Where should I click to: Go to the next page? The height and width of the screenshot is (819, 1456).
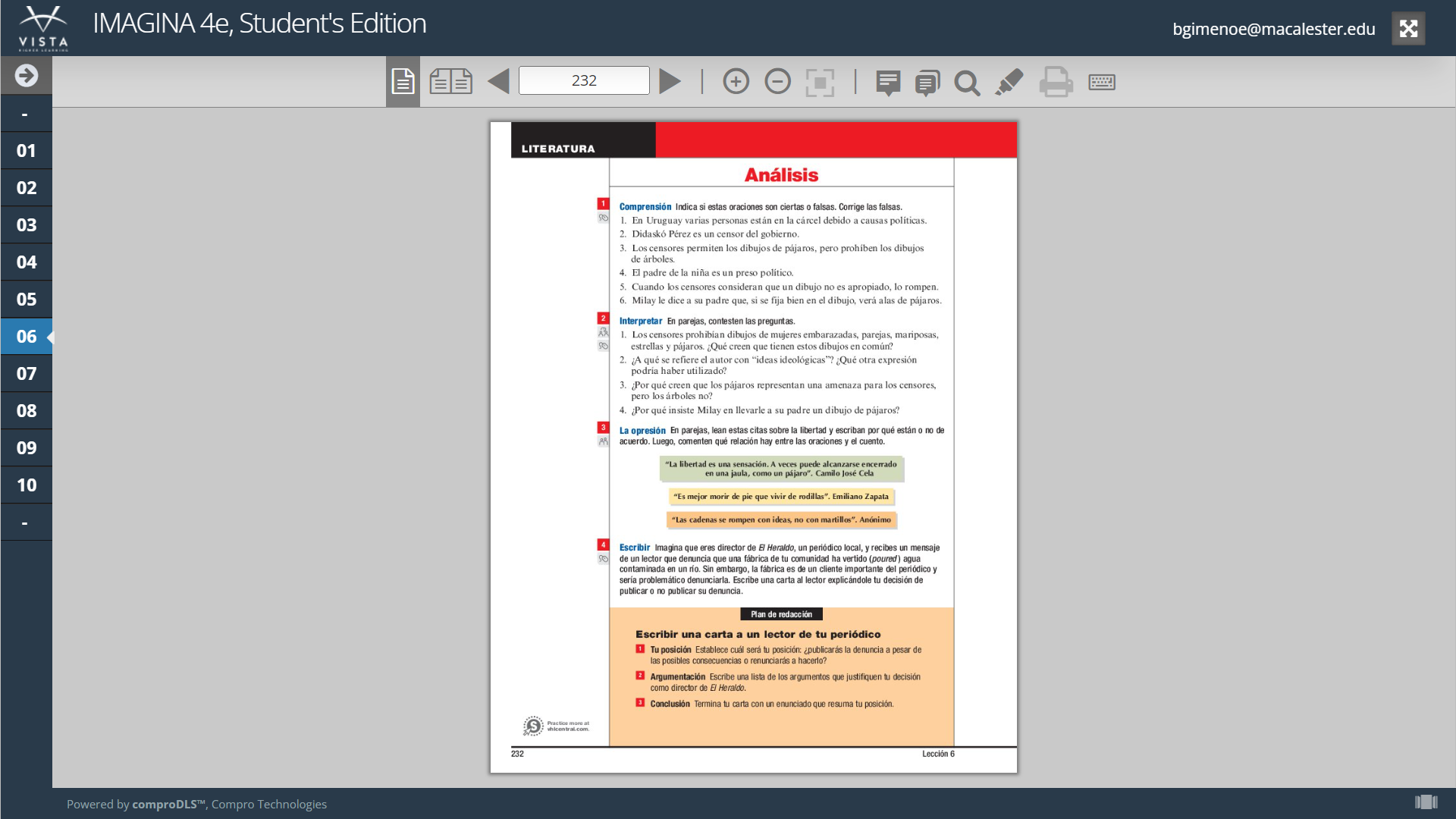[x=670, y=81]
